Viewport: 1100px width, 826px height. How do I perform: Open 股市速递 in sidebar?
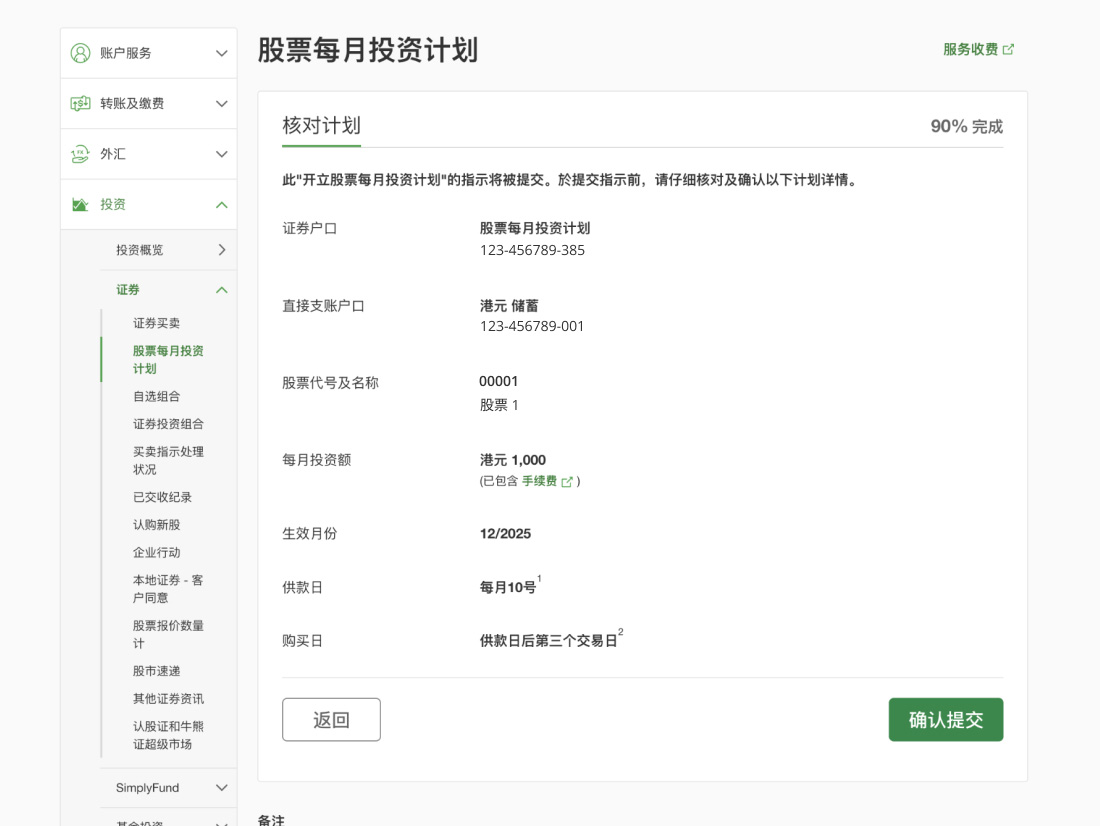pyautogui.click(x=156, y=671)
